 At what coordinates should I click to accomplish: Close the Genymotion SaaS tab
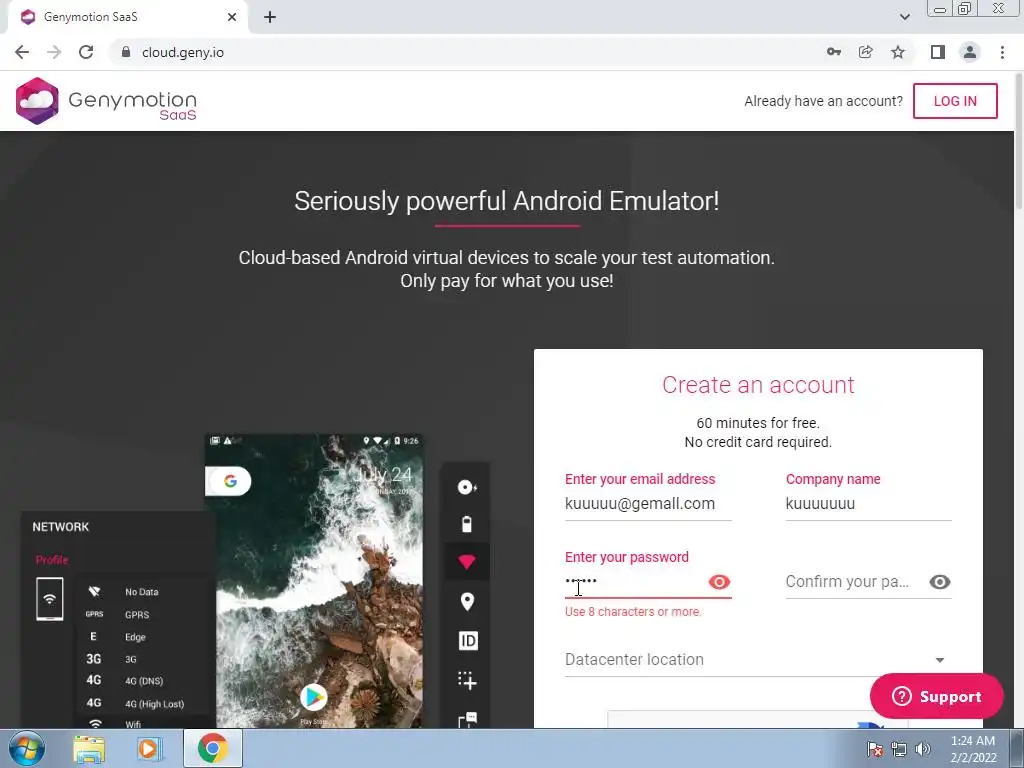pos(232,17)
